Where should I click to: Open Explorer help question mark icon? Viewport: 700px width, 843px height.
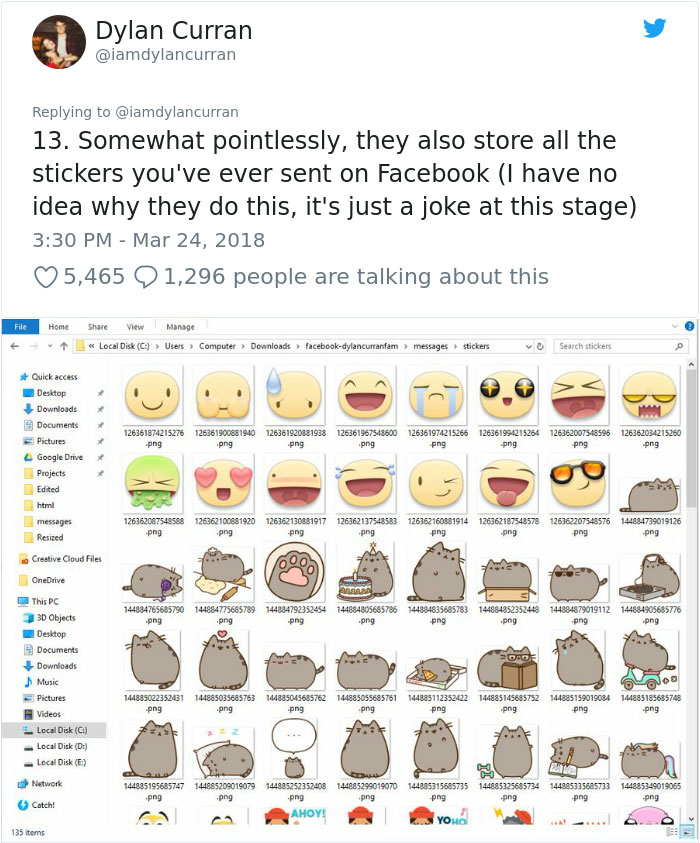pos(689,326)
